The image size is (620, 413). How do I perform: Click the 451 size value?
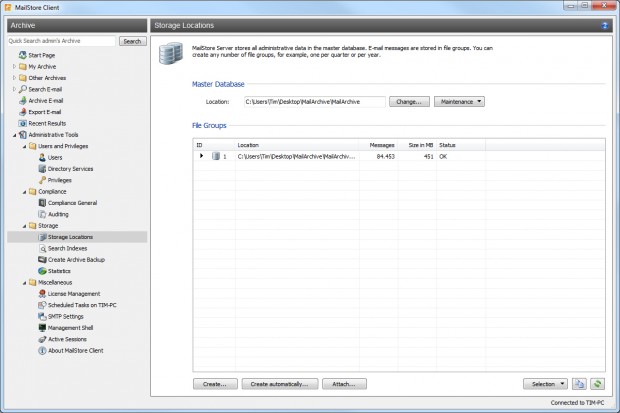pyautogui.click(x=429, y=156)
